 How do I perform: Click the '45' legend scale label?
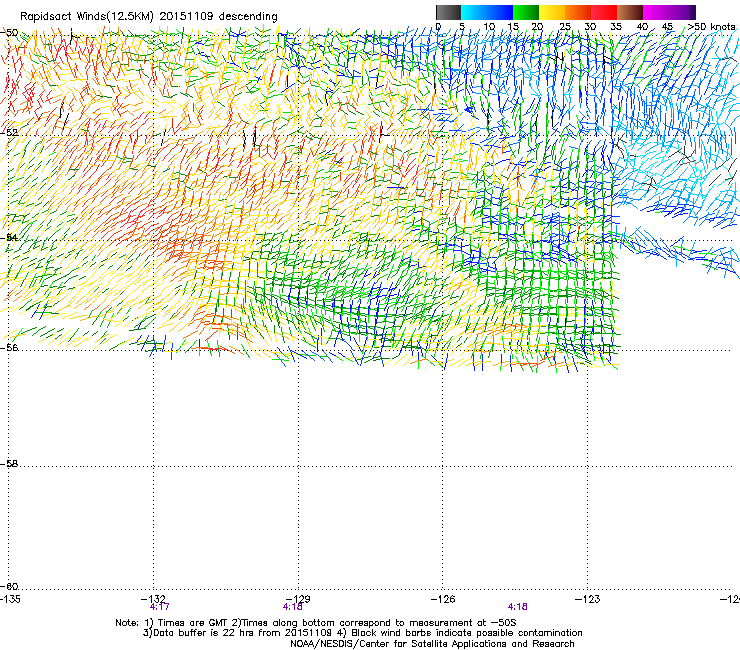[667, 26]
